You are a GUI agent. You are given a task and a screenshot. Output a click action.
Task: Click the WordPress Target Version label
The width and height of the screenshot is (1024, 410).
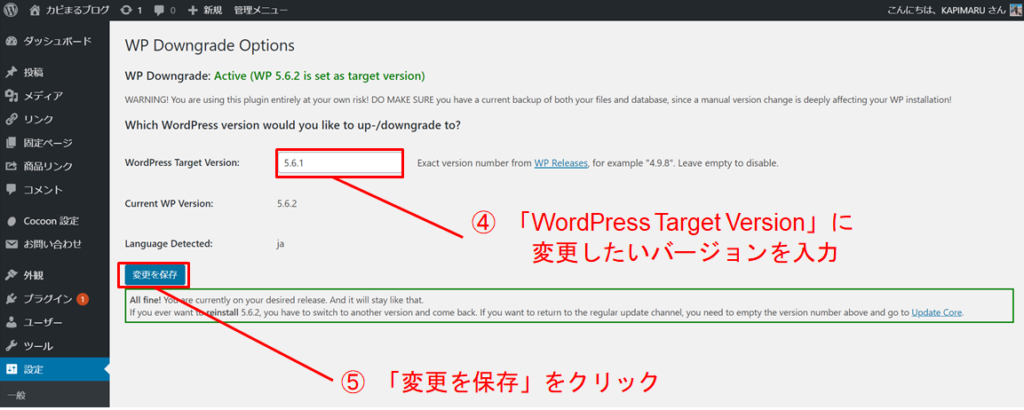click(182, 163)
